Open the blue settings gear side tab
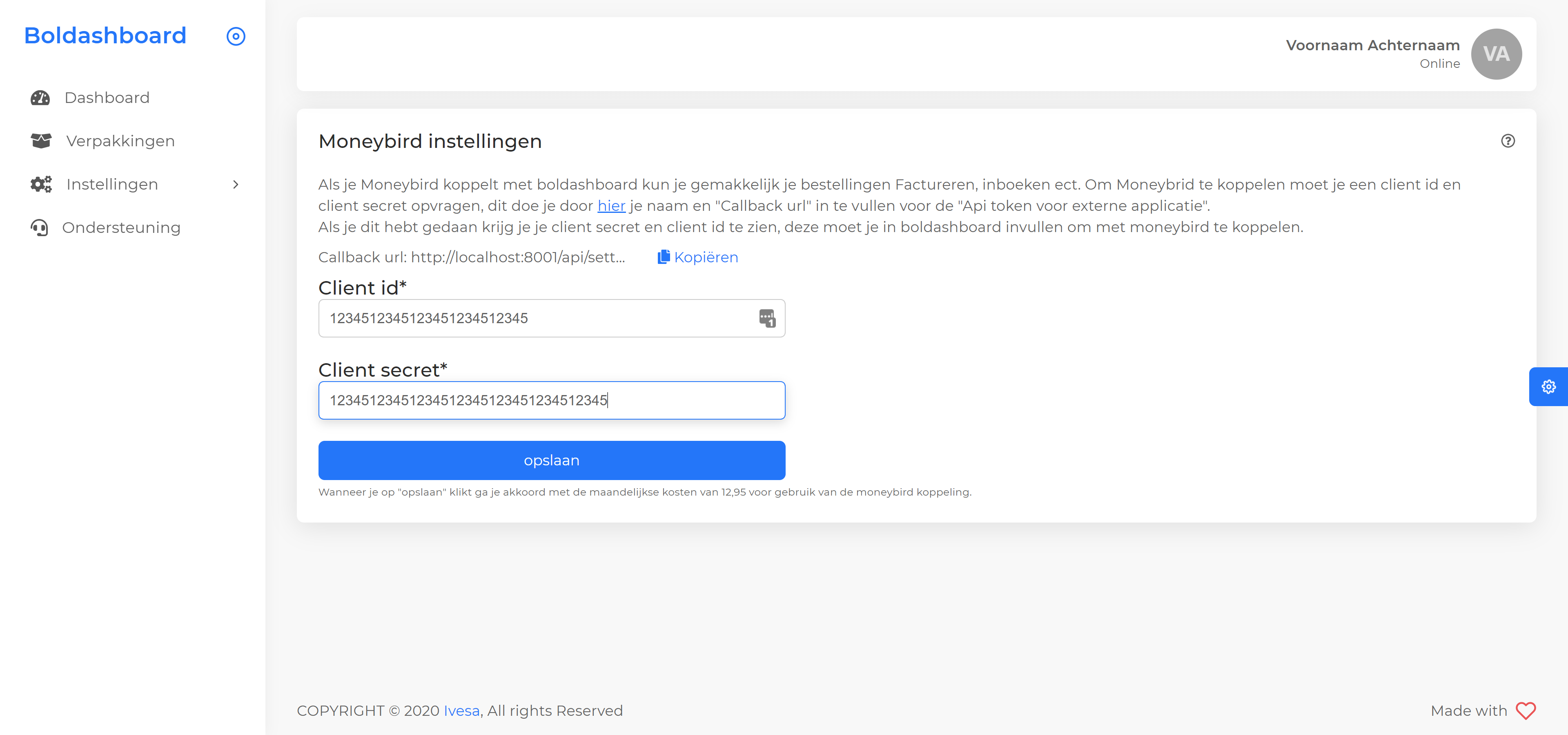Viewport: 1568px width, 735px height. (1548, 386)
